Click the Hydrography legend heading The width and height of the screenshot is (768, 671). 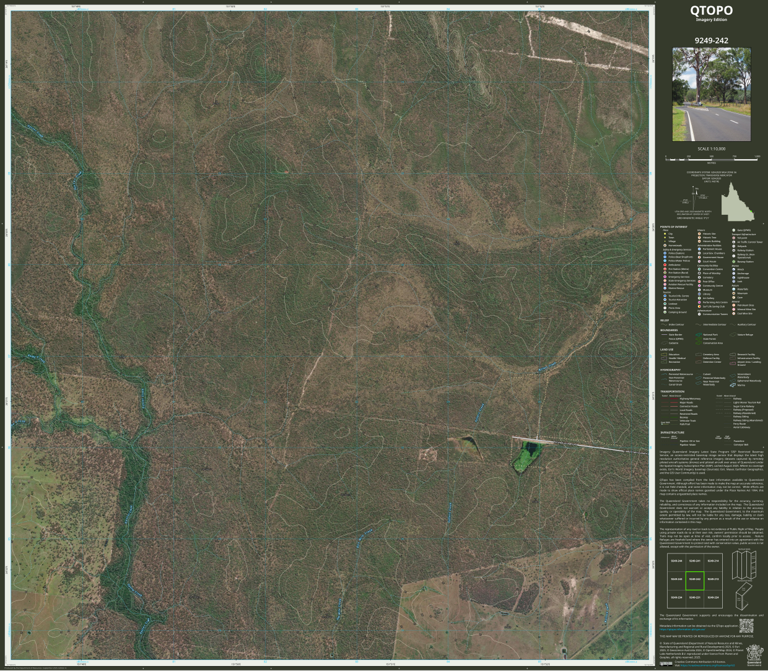click(671, 370)
